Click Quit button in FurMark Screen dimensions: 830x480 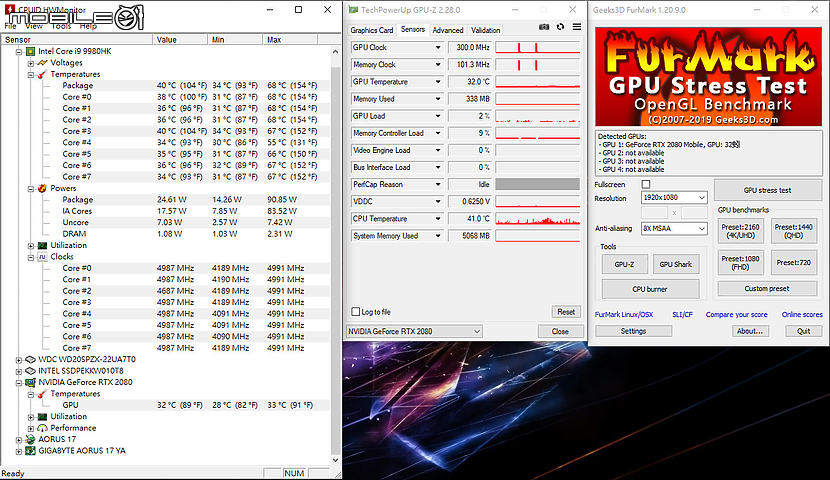[804, 331]
